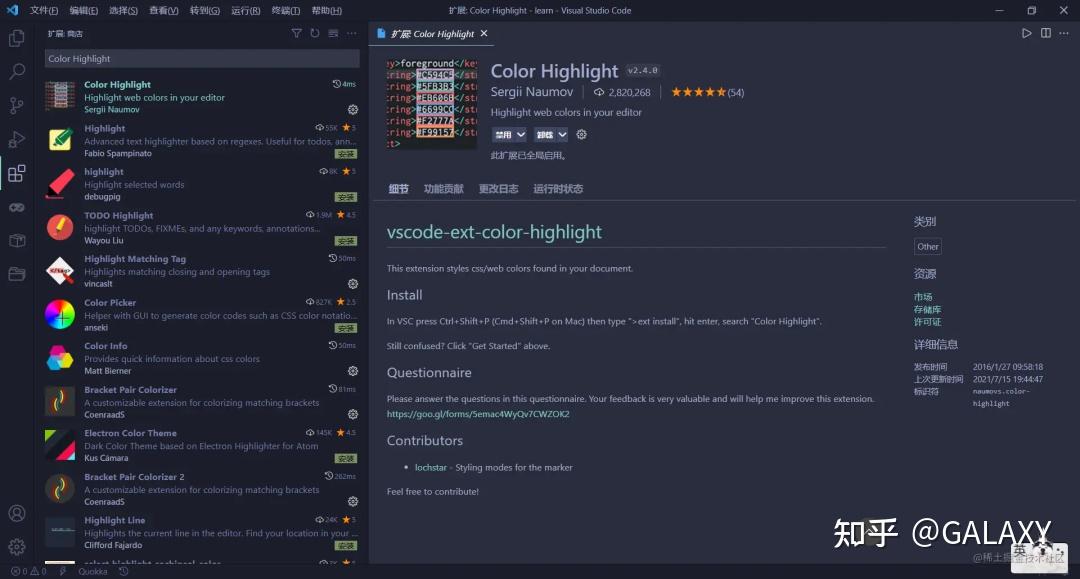Open gear settings on Color Highlight detail page

coord(581,134)
